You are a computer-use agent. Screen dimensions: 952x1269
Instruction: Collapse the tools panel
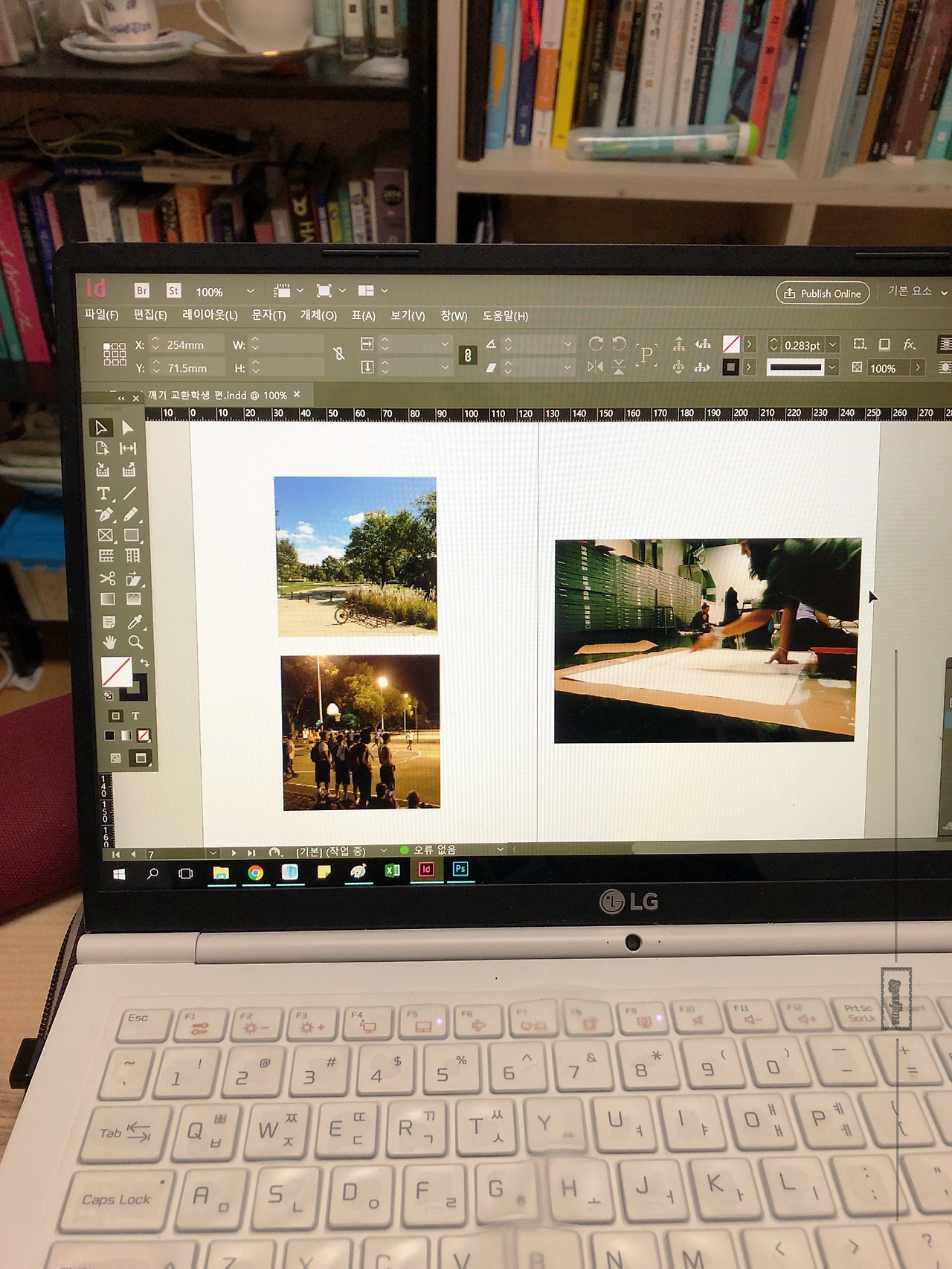(x=121, y=399)
